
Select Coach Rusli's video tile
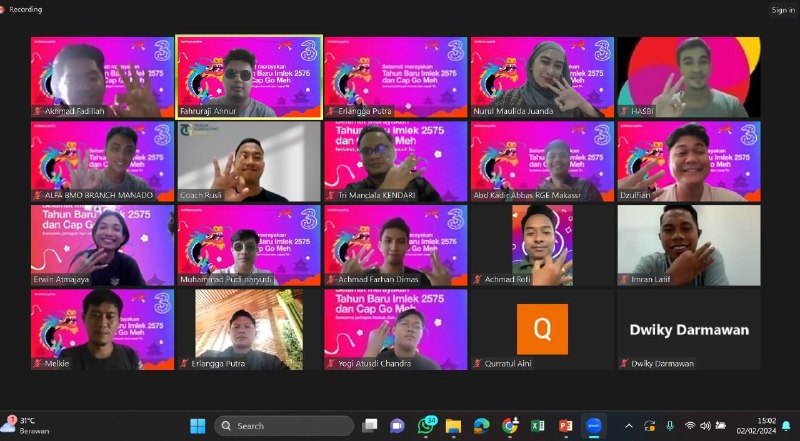(x=249, y=161)
